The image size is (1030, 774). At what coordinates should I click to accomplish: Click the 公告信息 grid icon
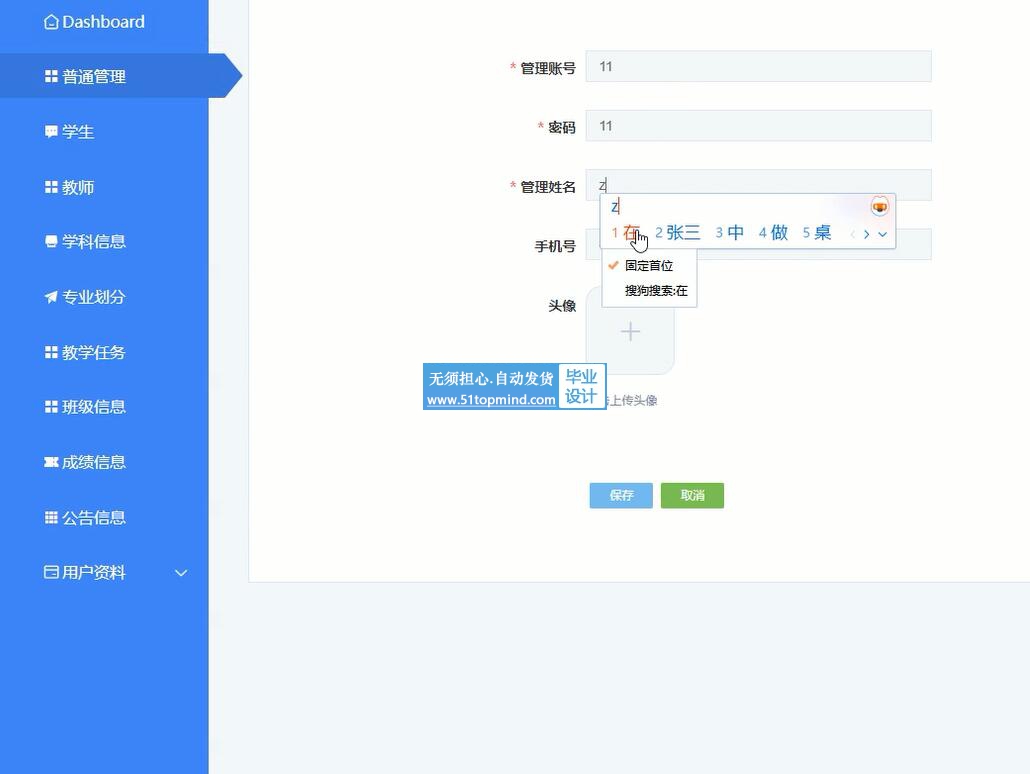point(51,517)
